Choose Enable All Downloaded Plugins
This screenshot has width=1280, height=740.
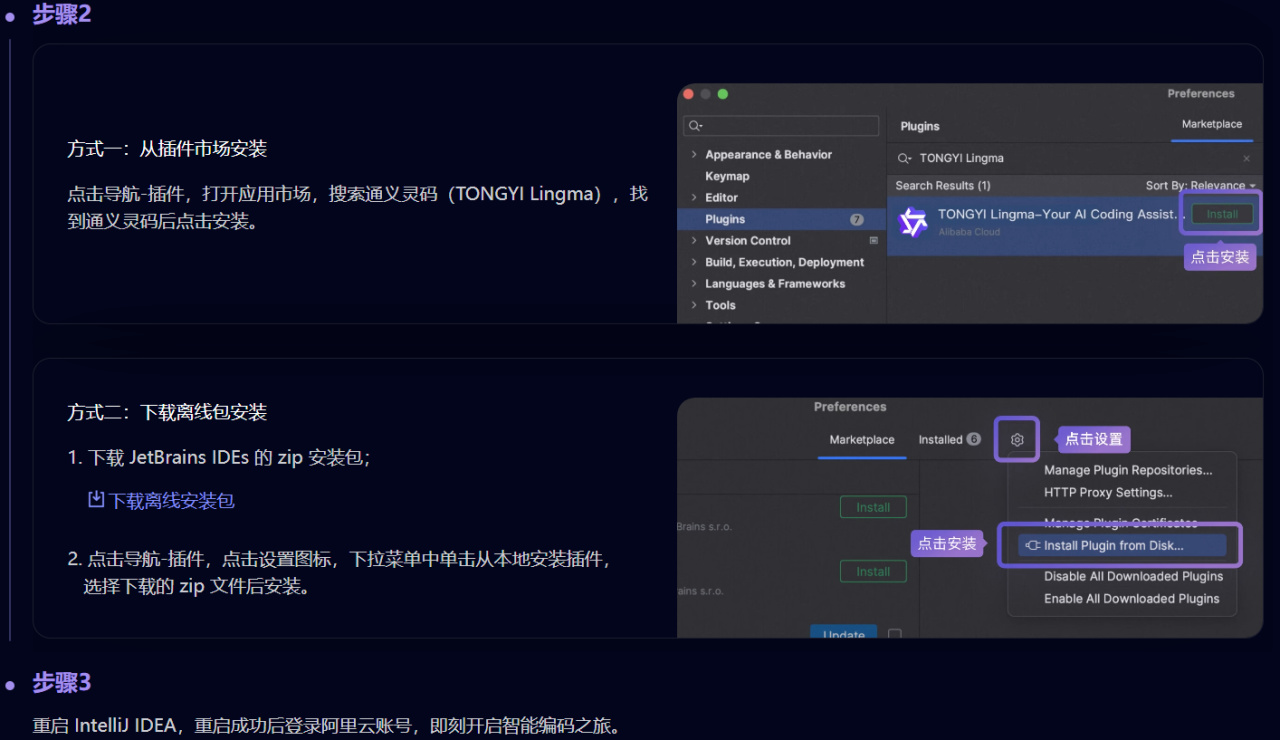[x=1131, y=599]
